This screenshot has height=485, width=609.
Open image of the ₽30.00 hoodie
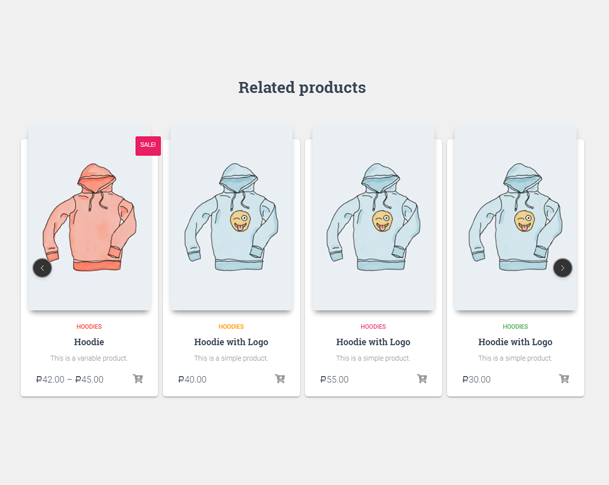point(516,217)
